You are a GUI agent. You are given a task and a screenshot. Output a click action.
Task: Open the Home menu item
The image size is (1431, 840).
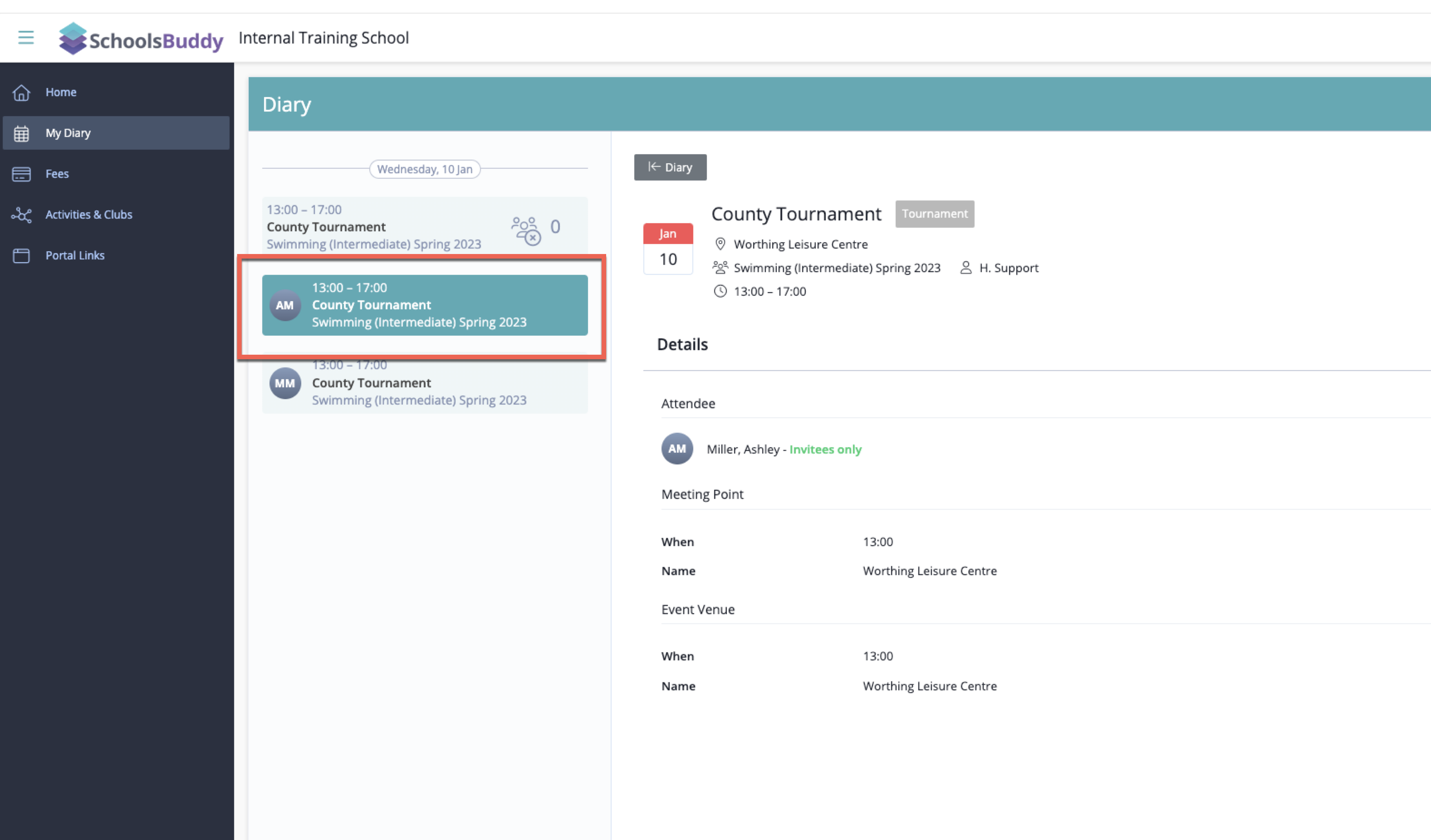pos(61,92)
